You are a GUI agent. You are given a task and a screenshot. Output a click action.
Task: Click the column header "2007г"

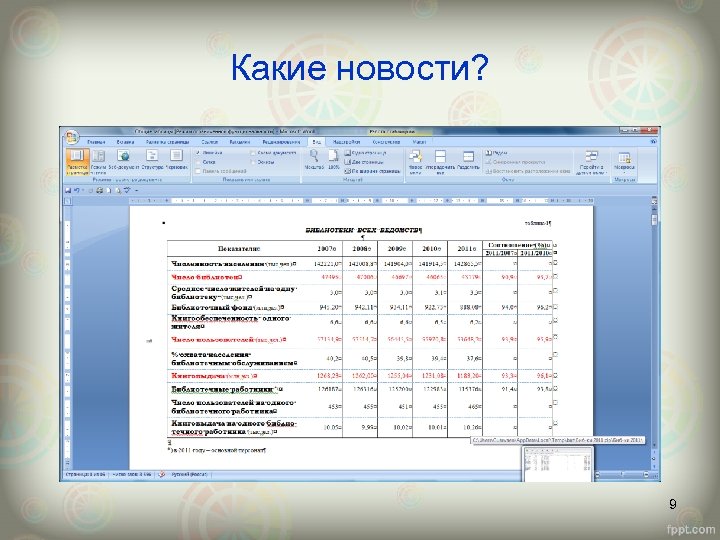point(326,249)
